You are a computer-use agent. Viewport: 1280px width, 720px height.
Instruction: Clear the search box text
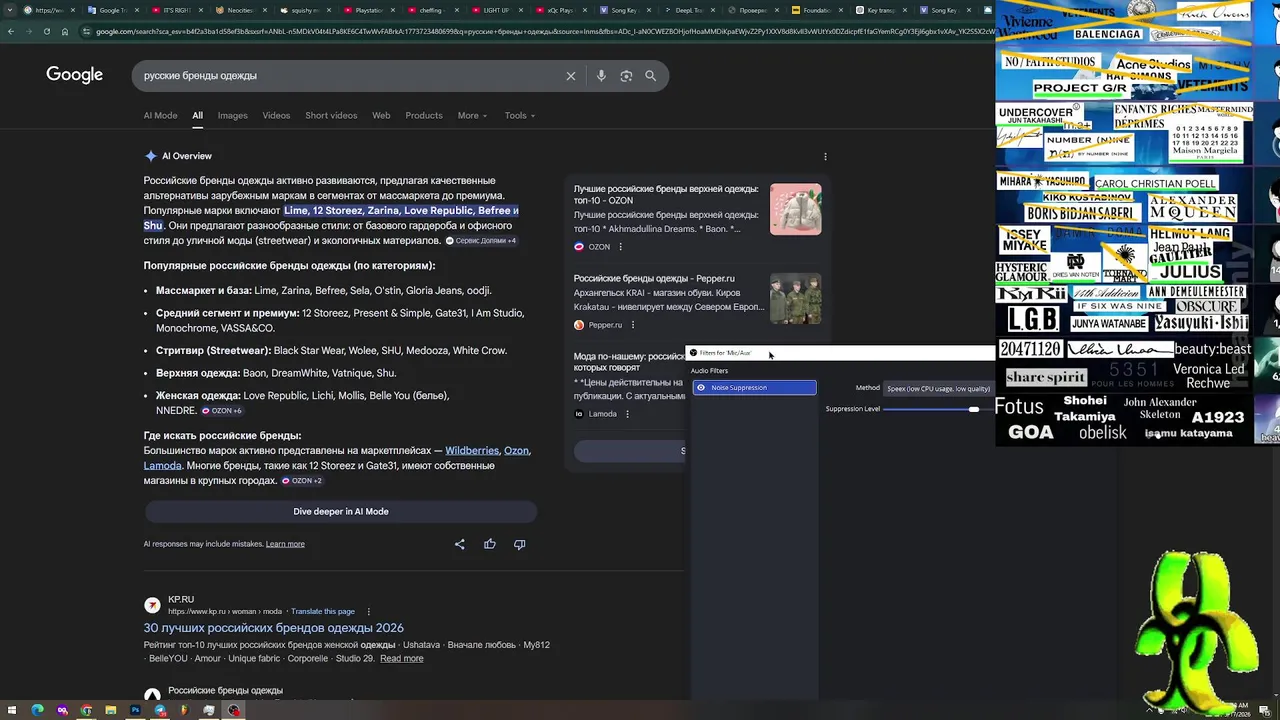pyautogui.click(x=571, y=76)
